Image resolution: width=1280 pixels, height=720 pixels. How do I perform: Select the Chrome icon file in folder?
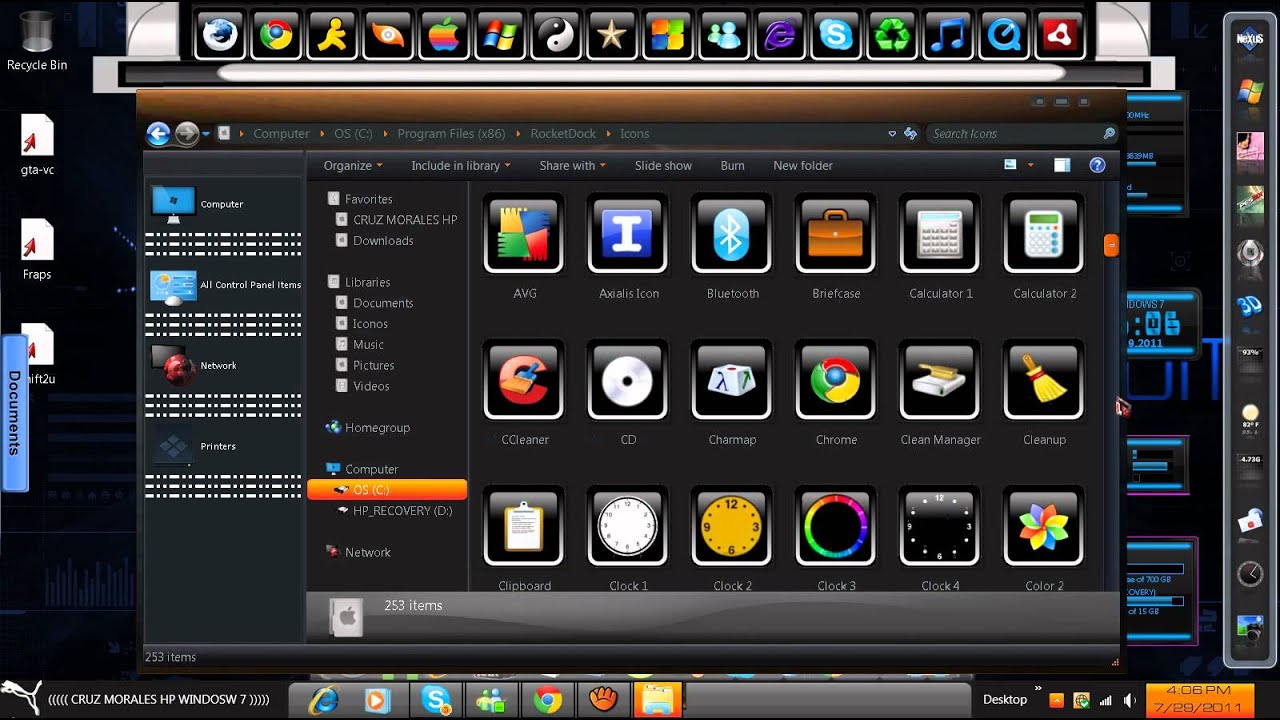(836, 391)
